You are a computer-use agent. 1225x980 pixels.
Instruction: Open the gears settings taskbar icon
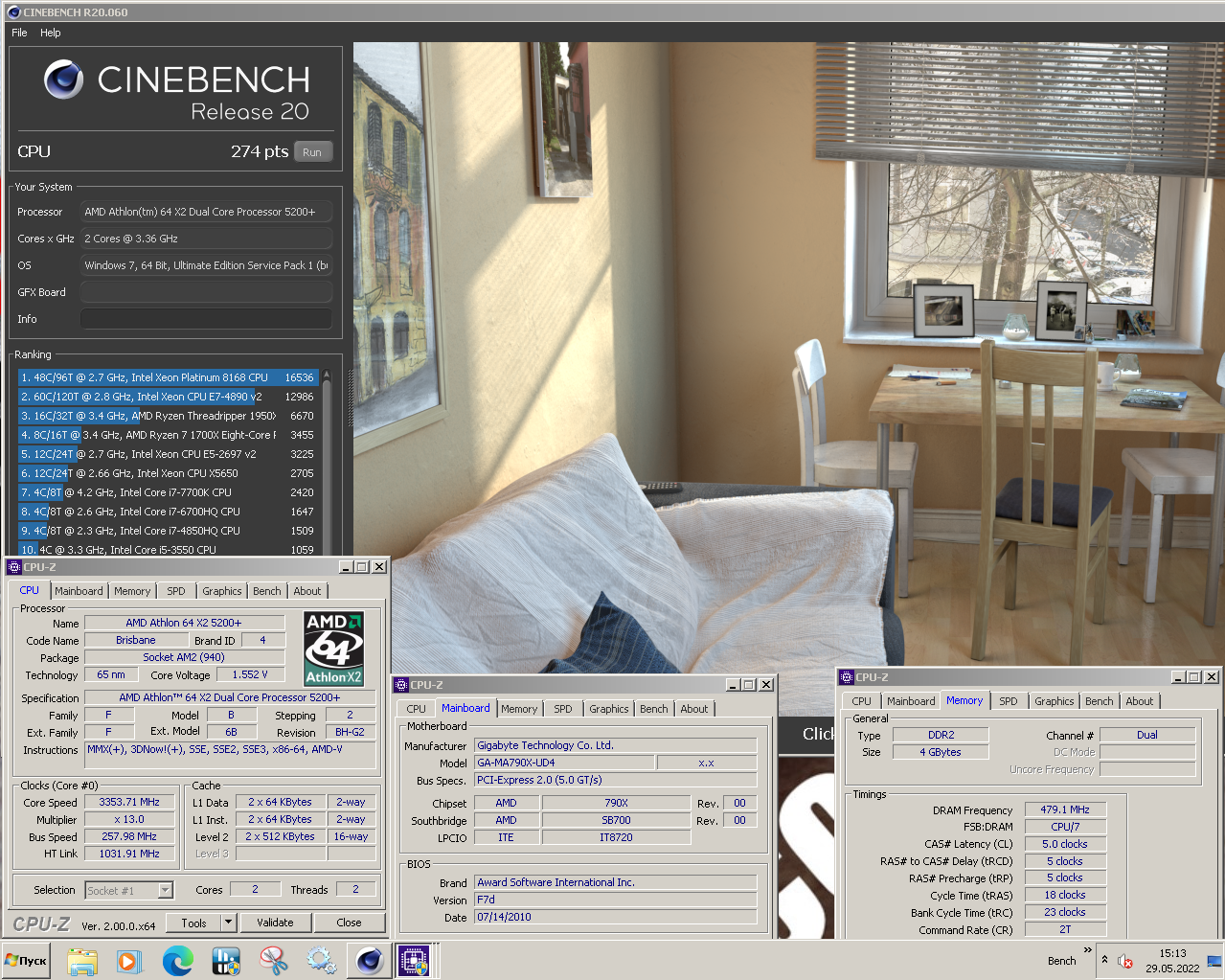coord(321,961)
